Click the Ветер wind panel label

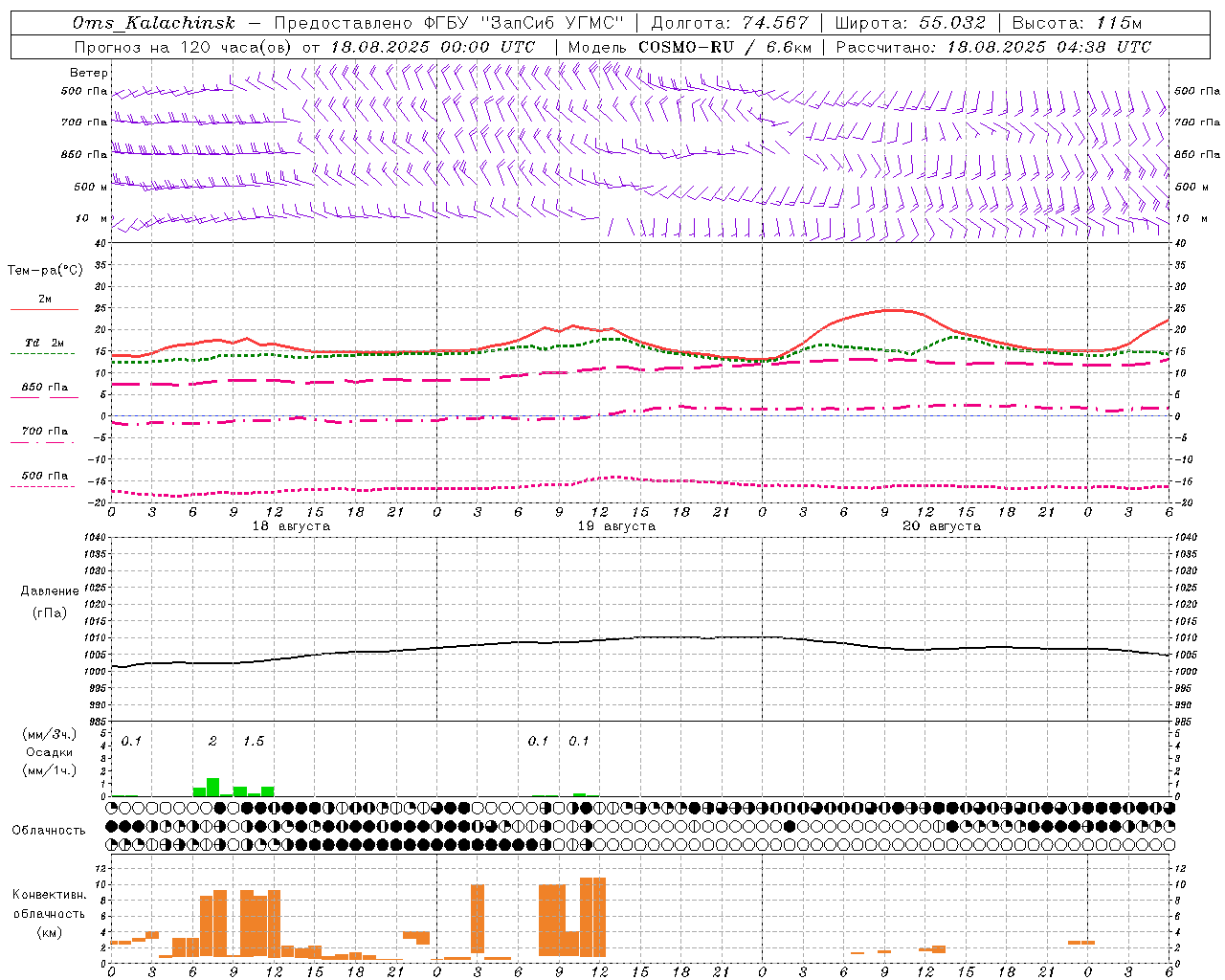(89, 73)
